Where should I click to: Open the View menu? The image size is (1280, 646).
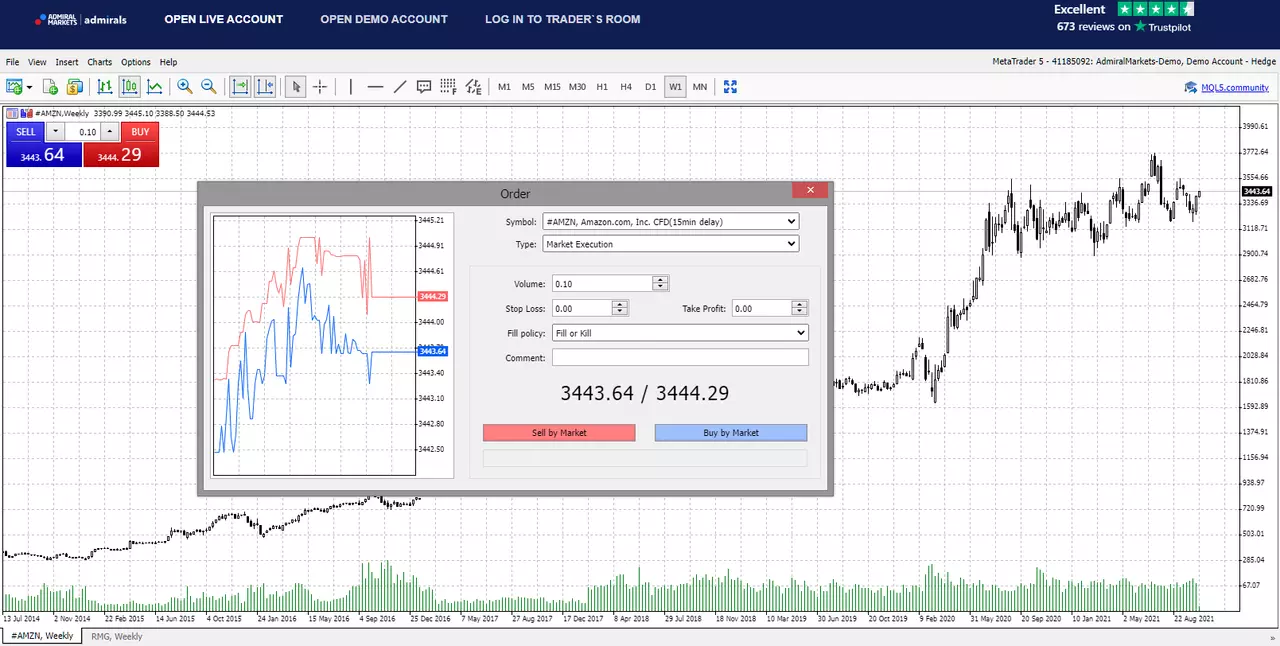point(37,62)
